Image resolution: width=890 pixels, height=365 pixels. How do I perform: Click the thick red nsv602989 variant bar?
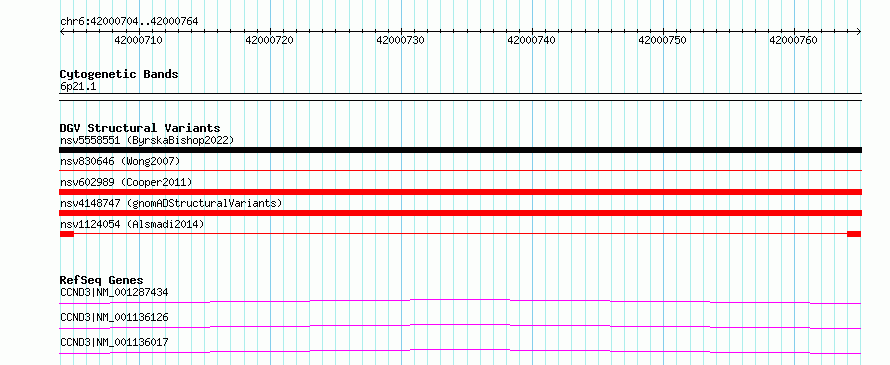(460, 192)
